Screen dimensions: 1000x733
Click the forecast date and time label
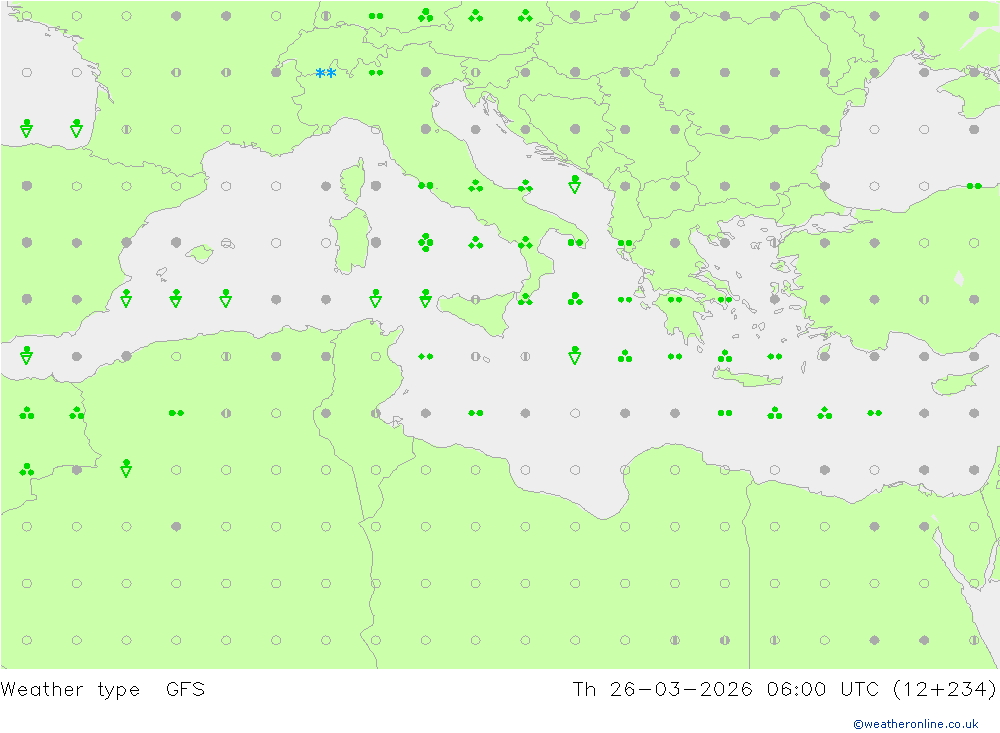coord(784,690)
